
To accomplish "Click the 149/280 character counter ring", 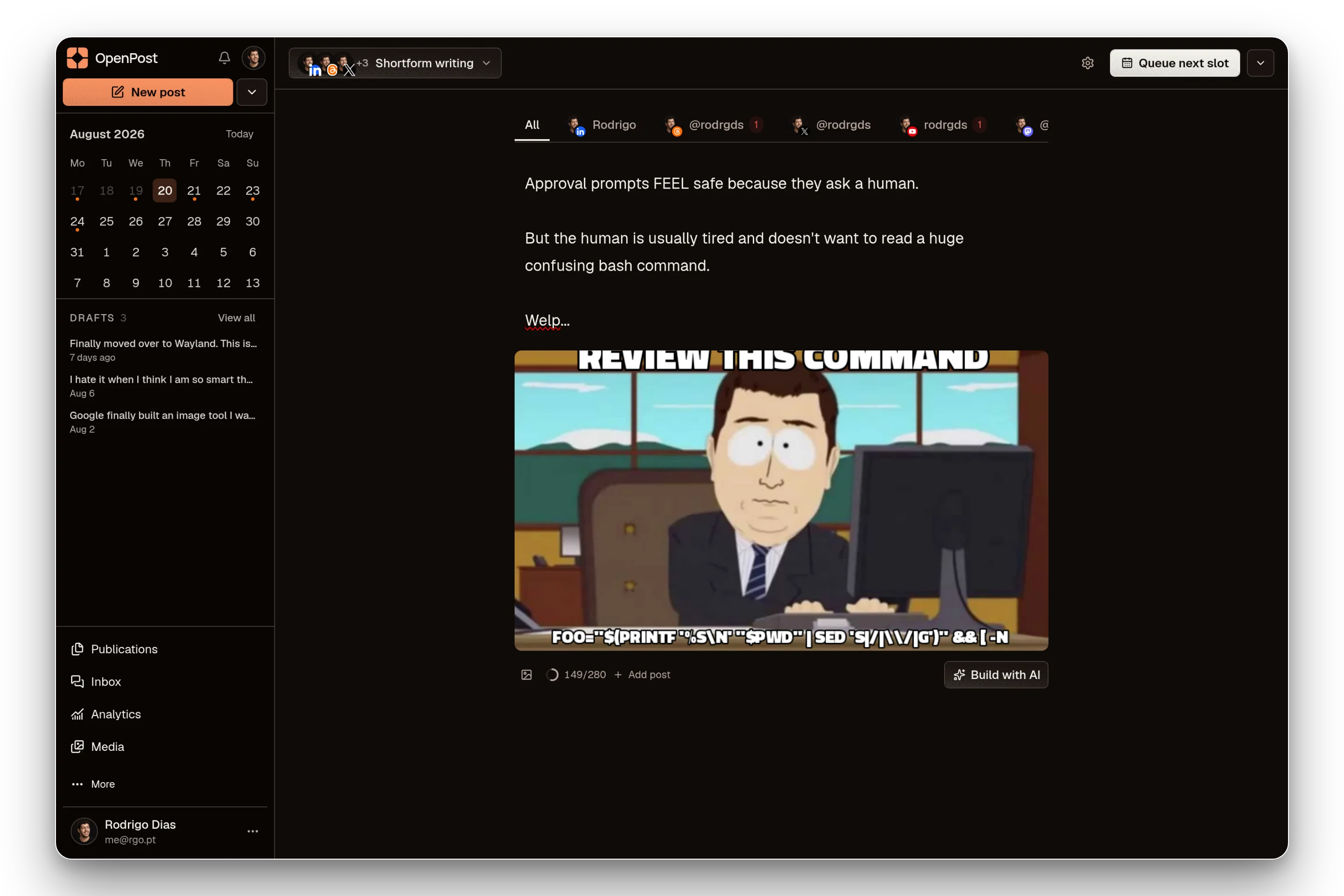I will 552,675.
